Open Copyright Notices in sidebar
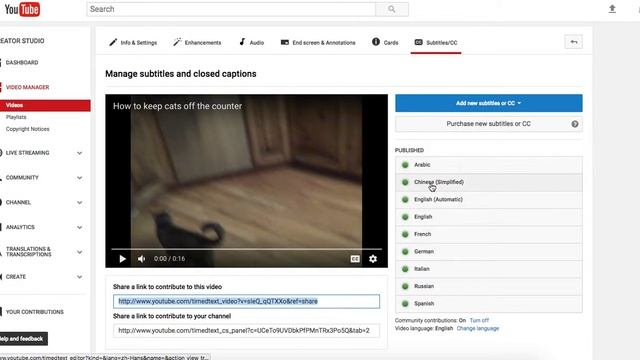This screenshot has height=360, width=640. 27,129
